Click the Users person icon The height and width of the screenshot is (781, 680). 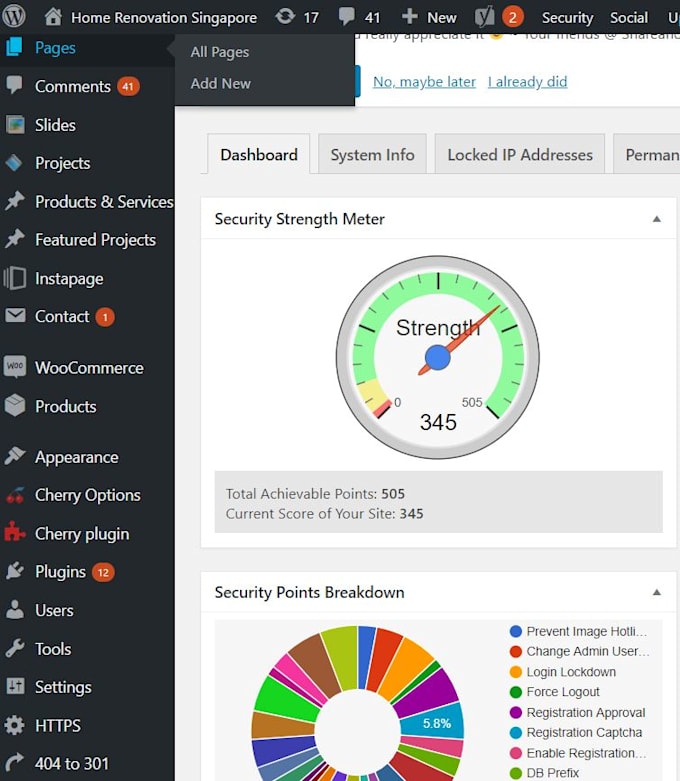coord(14,610)
